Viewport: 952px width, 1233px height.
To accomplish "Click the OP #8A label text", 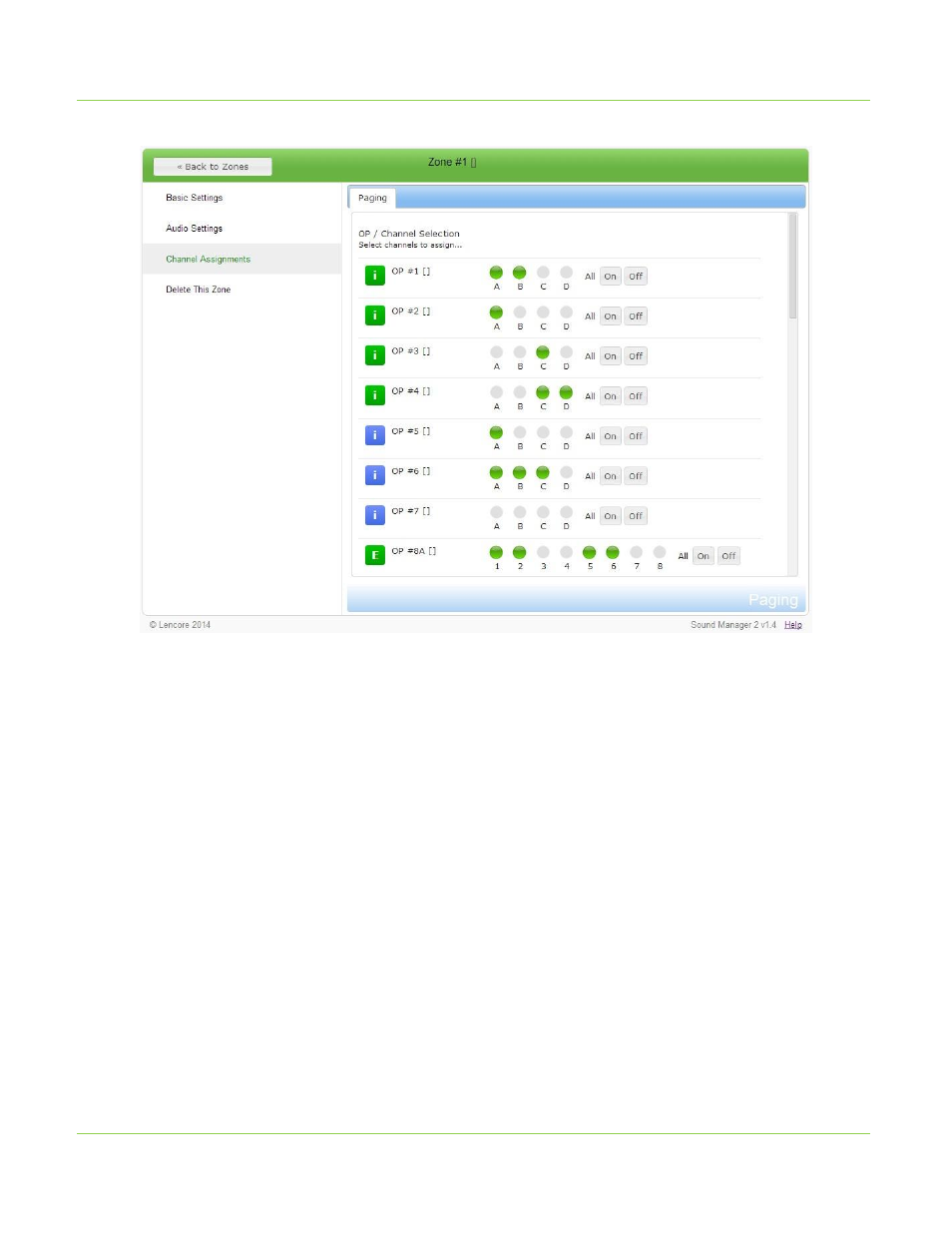I will (x=414, y=551).
